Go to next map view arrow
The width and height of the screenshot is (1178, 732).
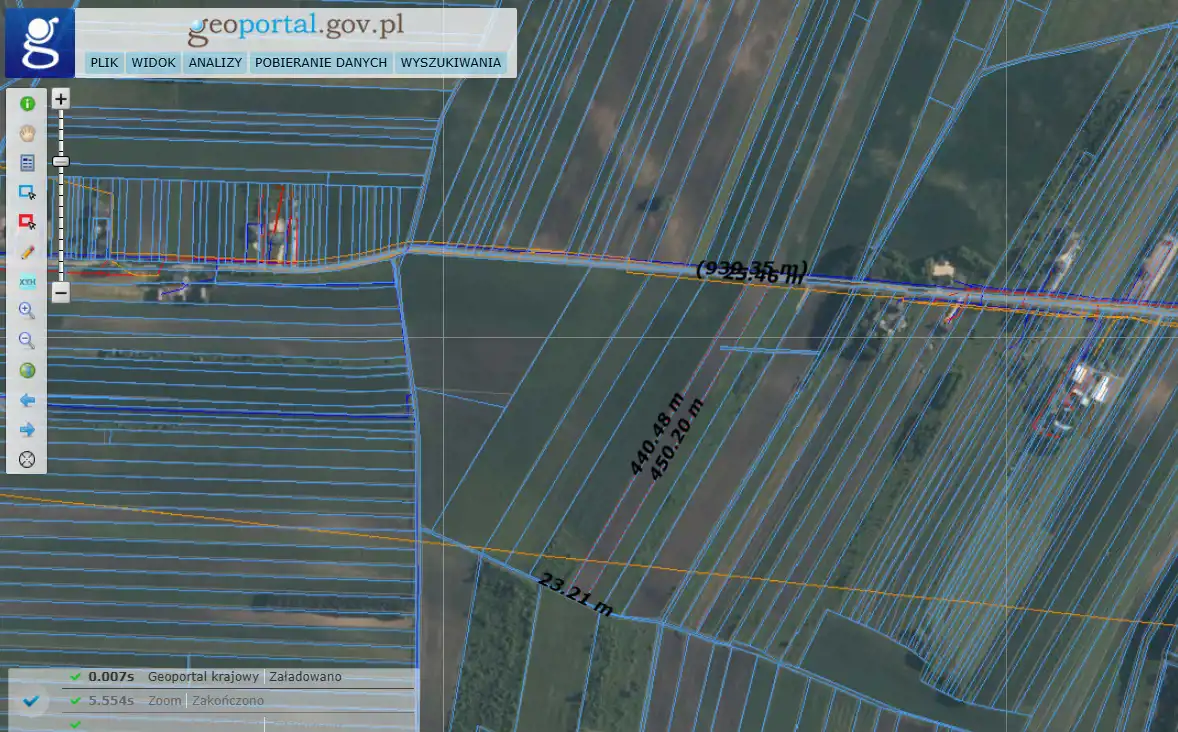tap(27, 430)
